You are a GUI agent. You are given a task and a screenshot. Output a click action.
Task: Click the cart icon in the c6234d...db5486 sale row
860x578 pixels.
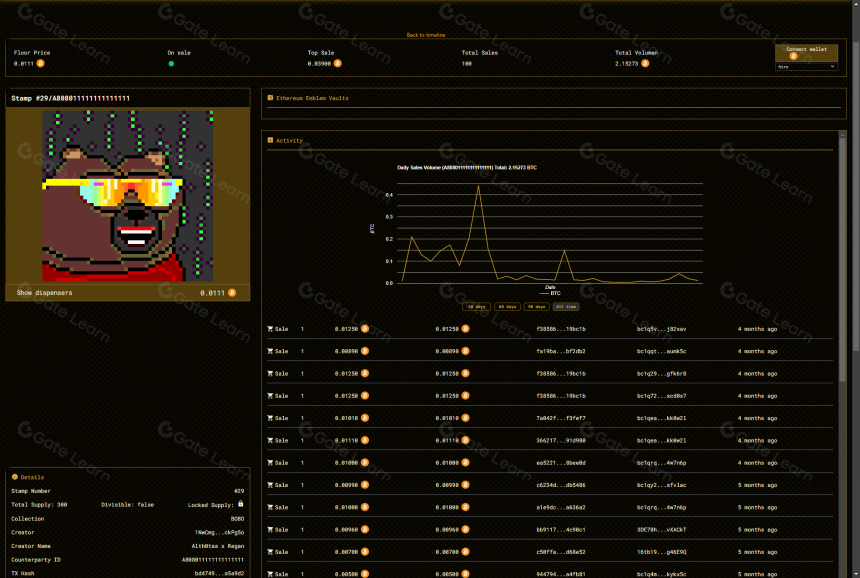(x=270, y=485)
